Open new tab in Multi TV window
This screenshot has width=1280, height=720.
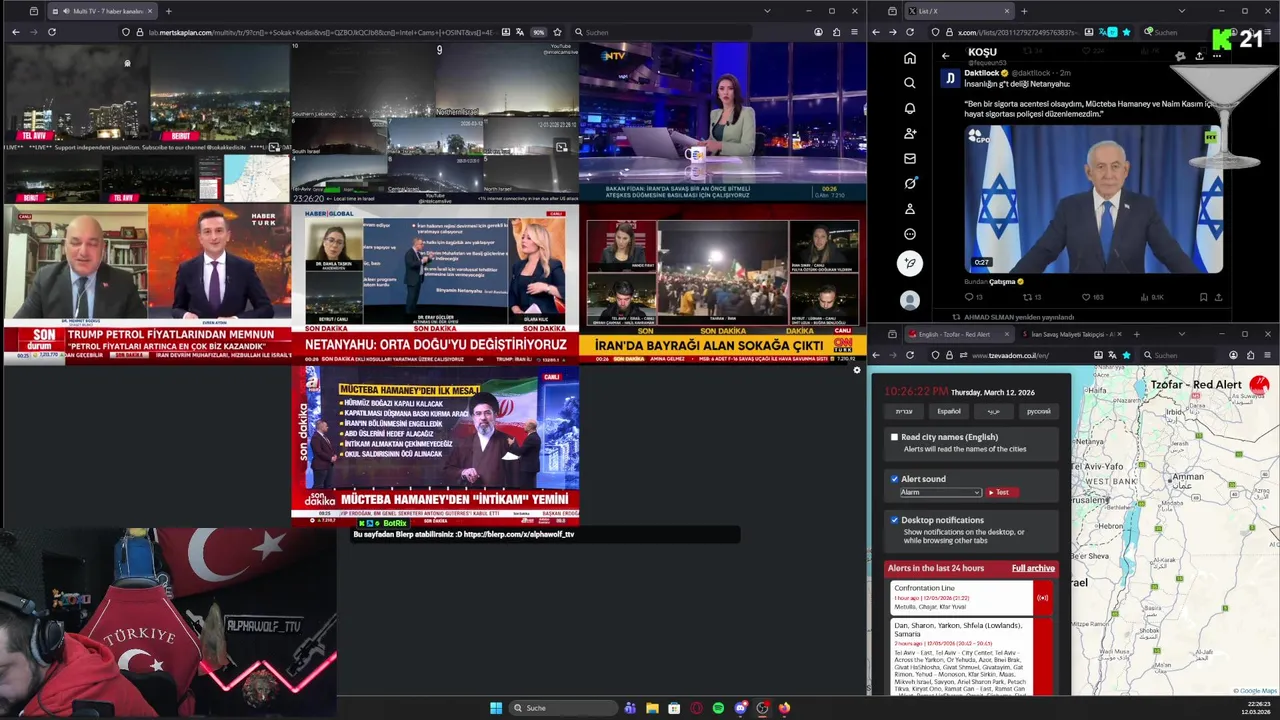168,11
